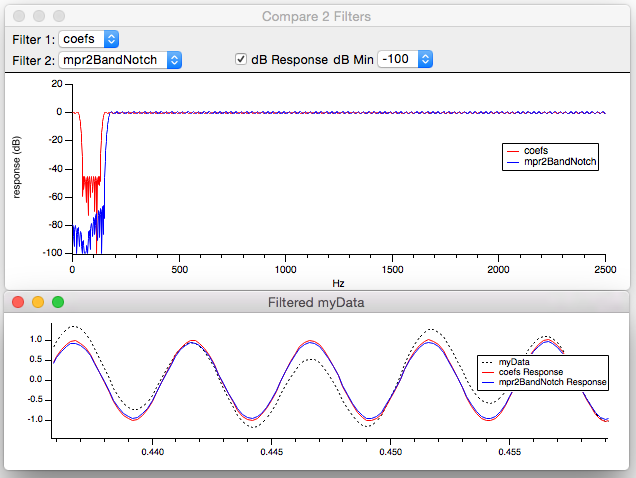Close the Filtered myData window
636x478 pixels.
pyautogui.click(x=19, y=302)
